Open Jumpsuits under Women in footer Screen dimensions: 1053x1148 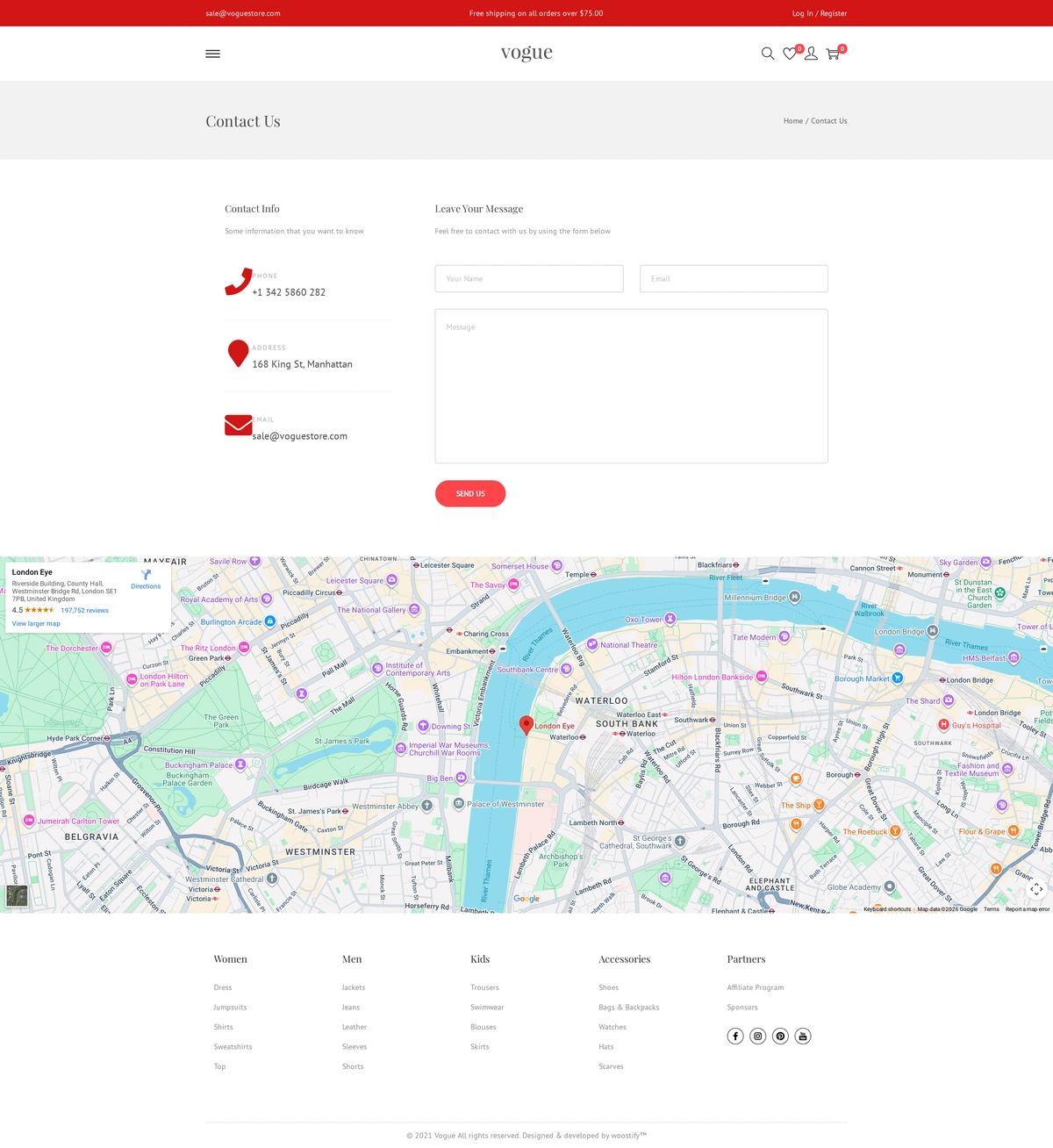[x=230, y=1008]
